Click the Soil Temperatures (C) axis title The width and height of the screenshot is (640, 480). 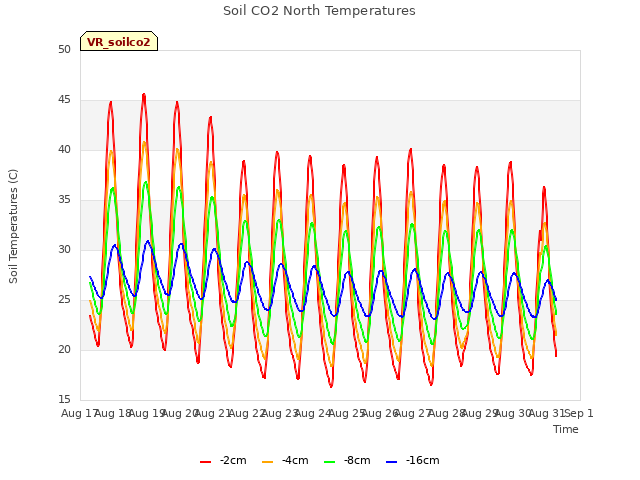point(13,226)
